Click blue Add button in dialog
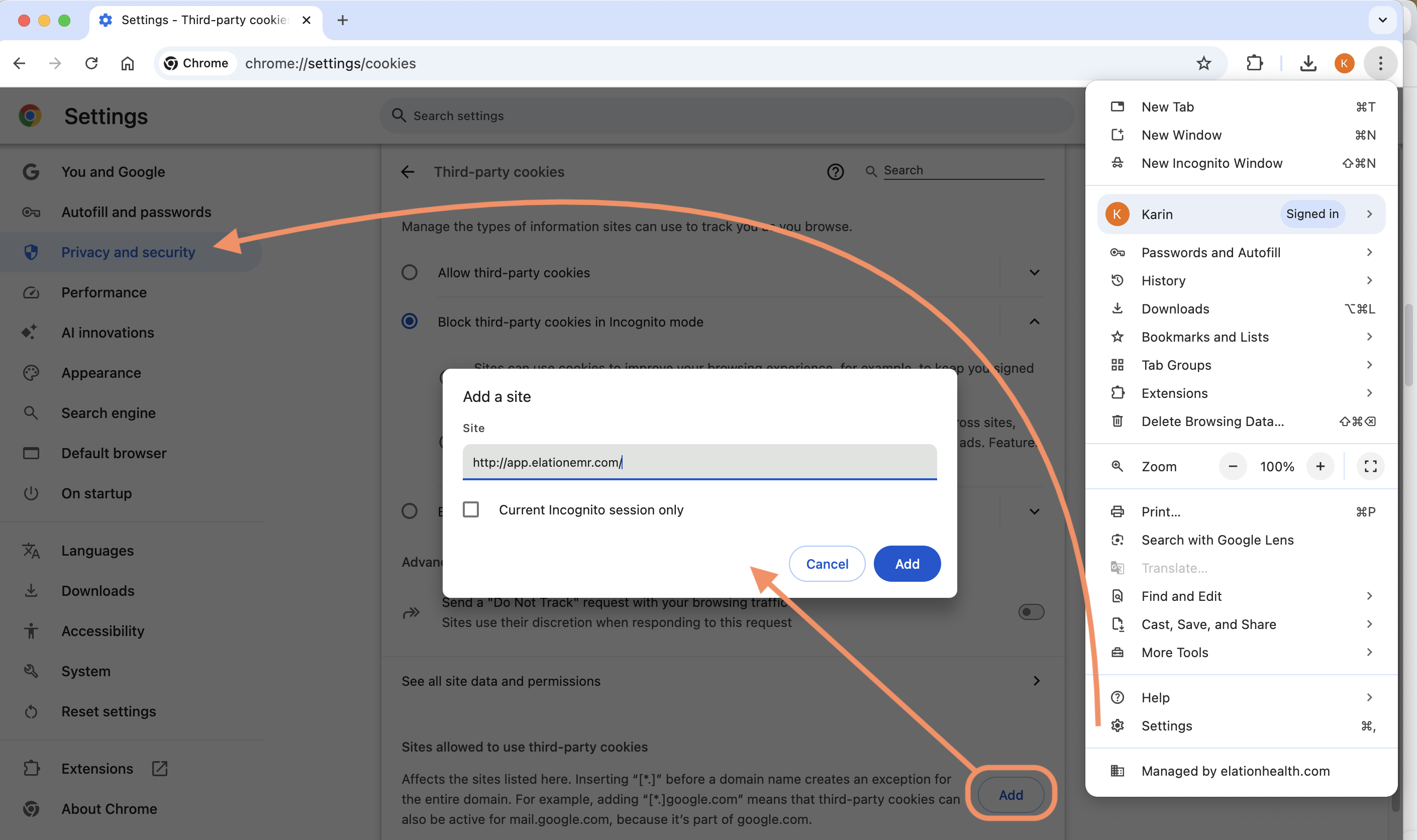Viewport: 1417px width, 840px height. pyautogui.click(x=907, y=564)
